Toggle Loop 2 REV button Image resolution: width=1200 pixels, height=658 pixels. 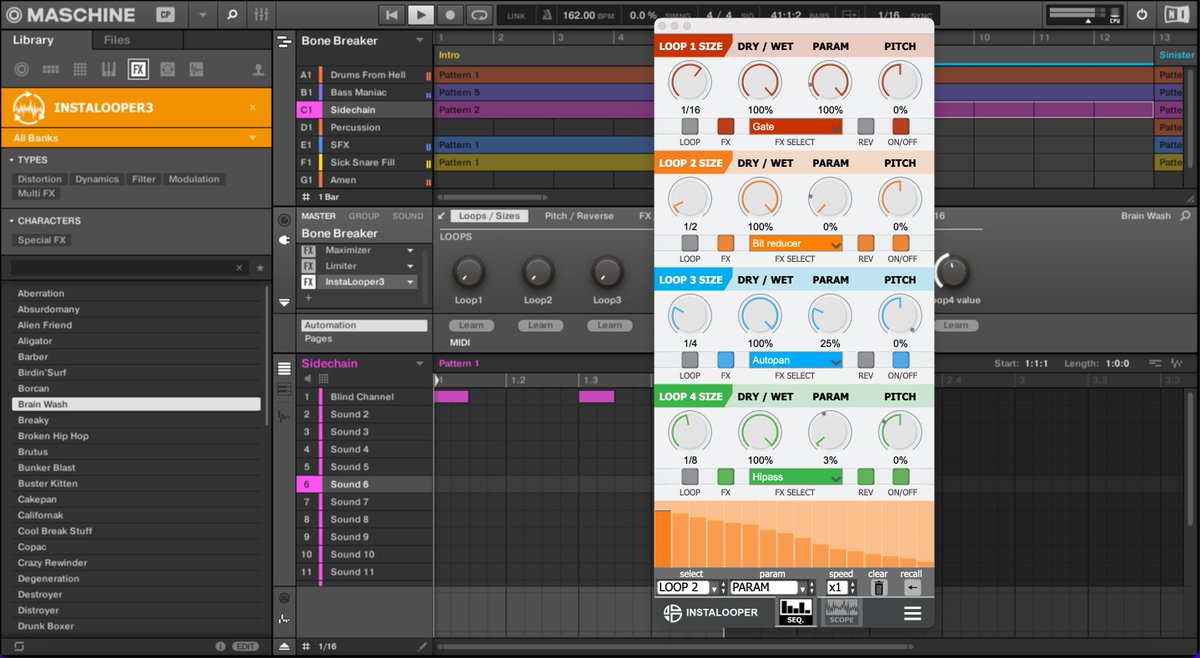[866, 243]
